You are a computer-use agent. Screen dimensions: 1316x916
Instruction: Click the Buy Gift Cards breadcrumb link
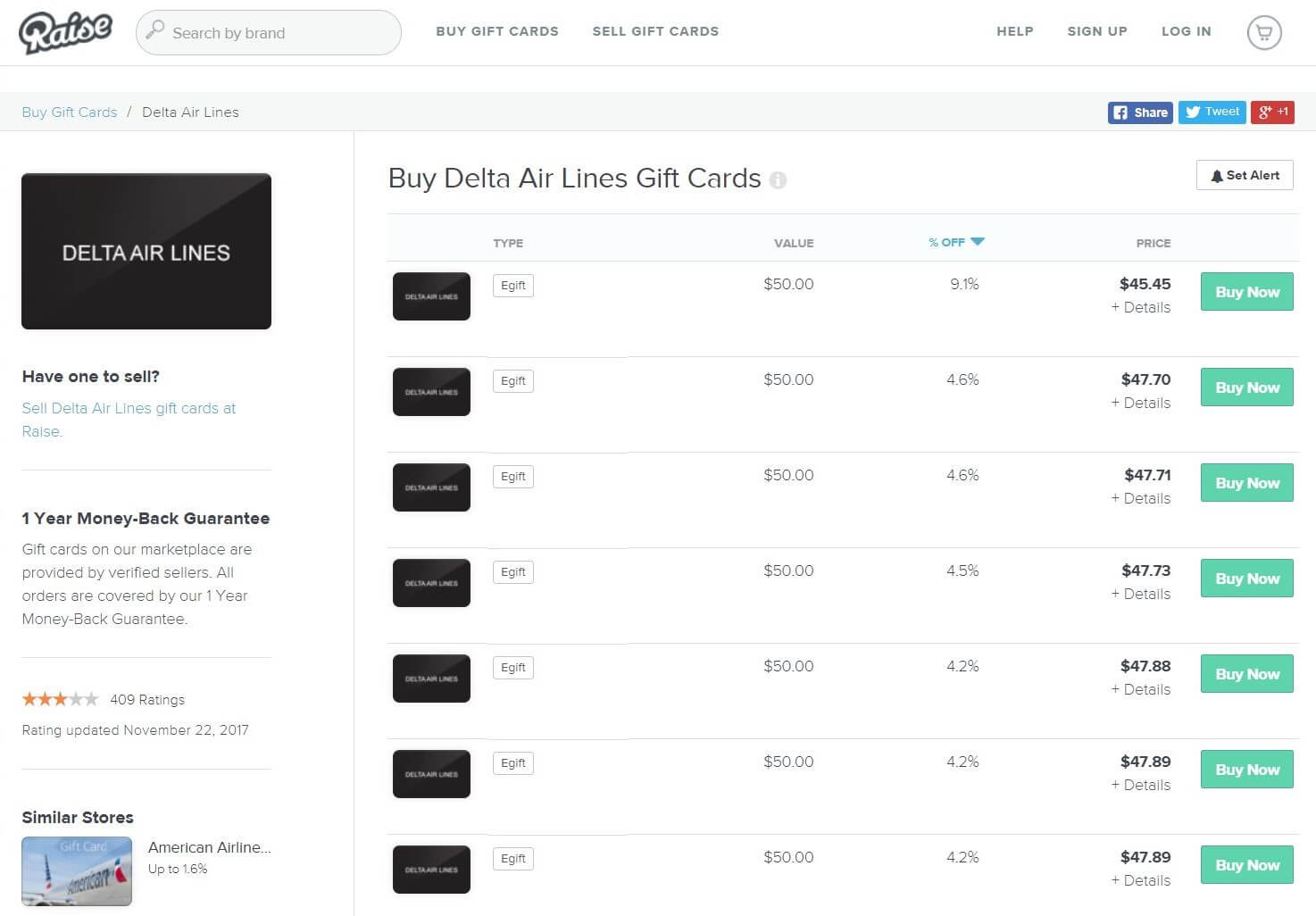coord(70,112)
